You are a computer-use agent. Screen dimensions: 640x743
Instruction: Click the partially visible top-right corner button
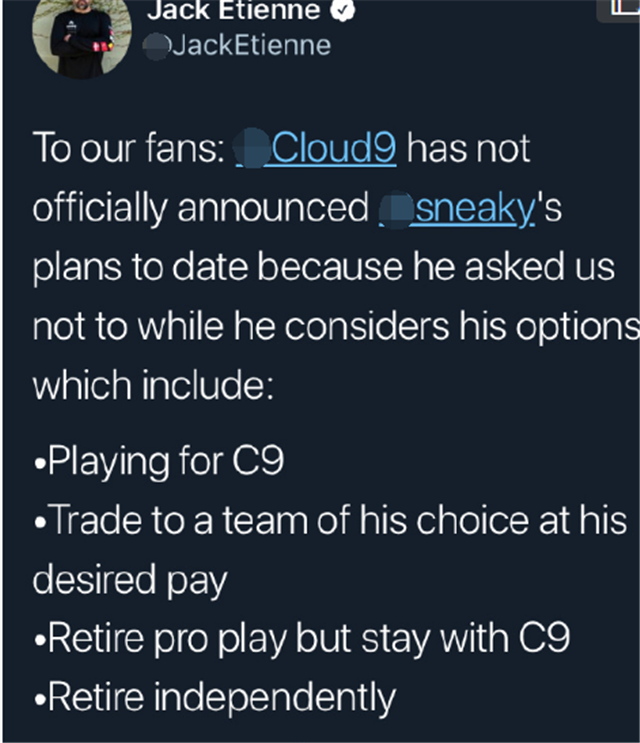click(619, 9)
